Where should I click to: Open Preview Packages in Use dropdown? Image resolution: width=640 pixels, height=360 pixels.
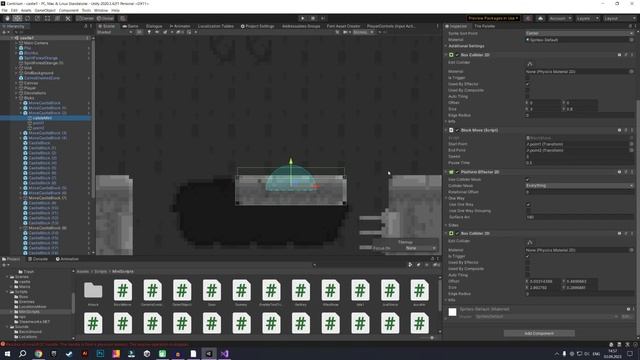(x=493, y=18)
